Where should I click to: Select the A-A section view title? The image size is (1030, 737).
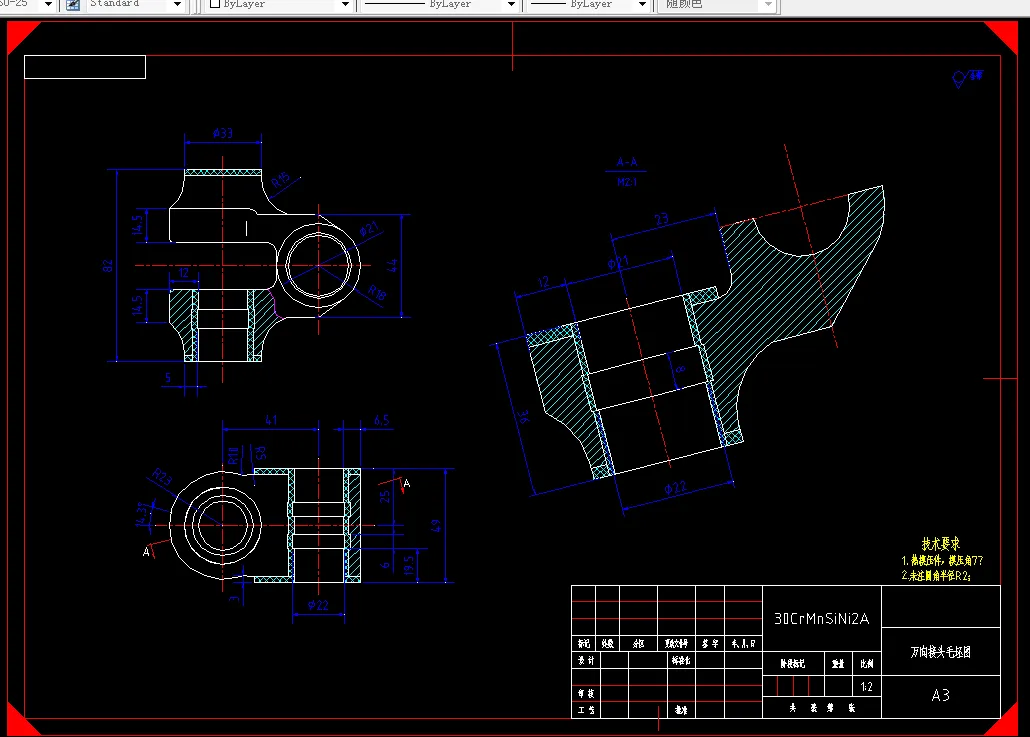click(627, 162)
